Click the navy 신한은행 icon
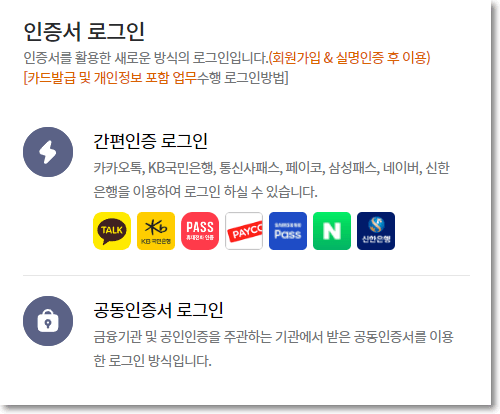The image size is (500, 414). click(376, 231)
